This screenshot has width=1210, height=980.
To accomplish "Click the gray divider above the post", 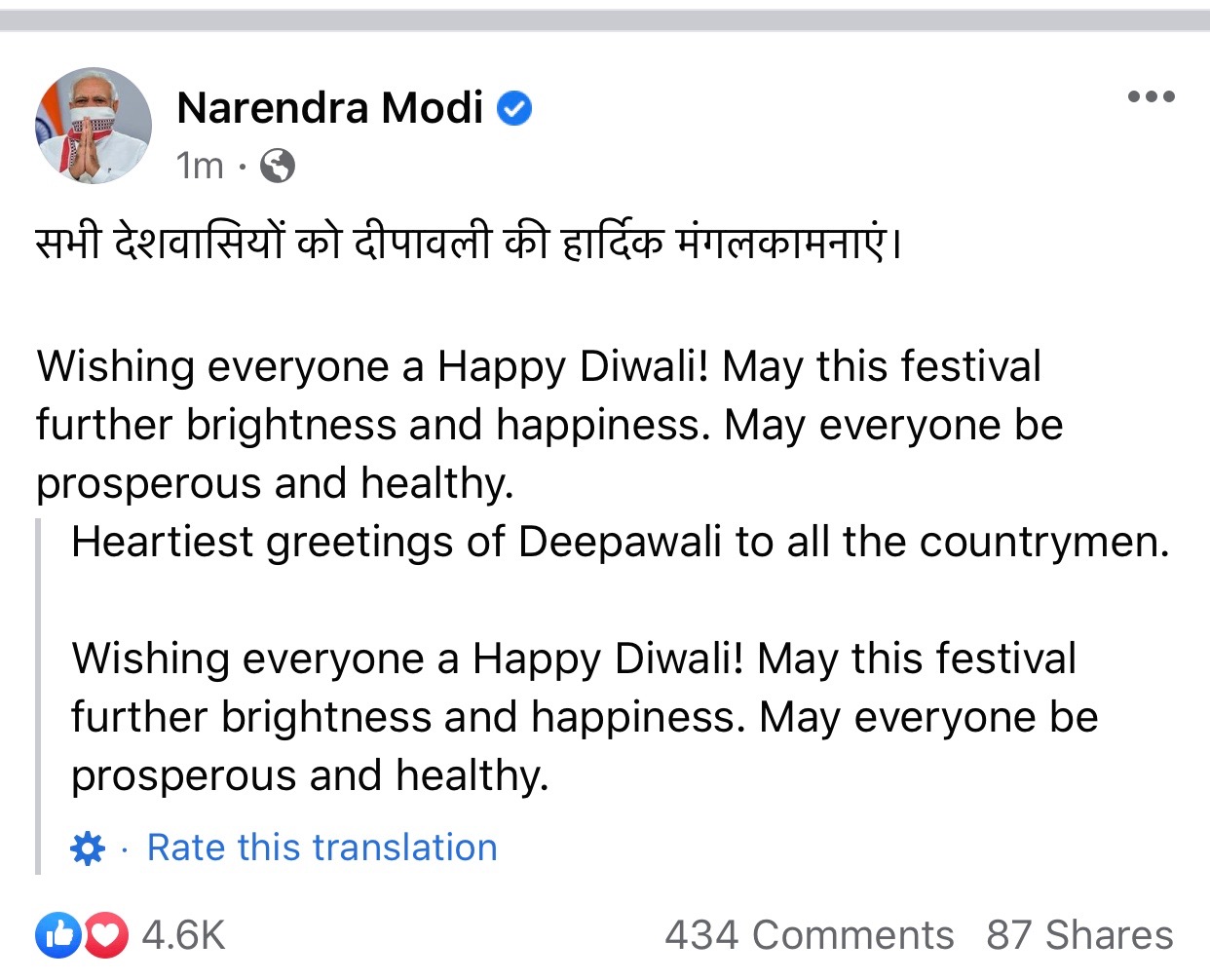I will coord(605,20).
